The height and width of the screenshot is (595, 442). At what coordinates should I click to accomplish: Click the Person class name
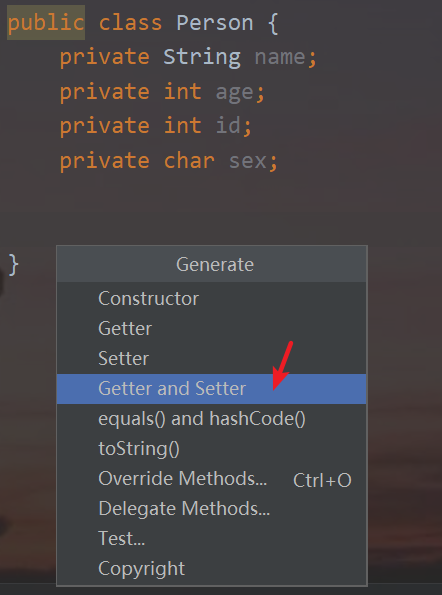[215, 23]
